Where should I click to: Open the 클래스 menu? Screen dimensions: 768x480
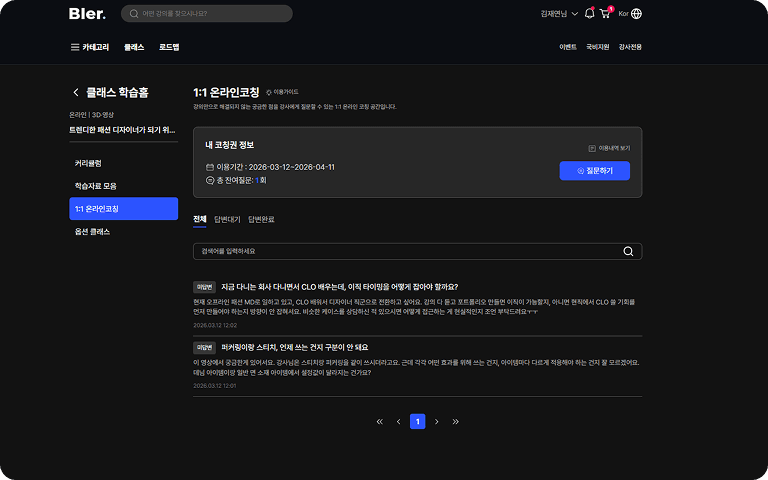pyautogui.click(x=134, y=47)
